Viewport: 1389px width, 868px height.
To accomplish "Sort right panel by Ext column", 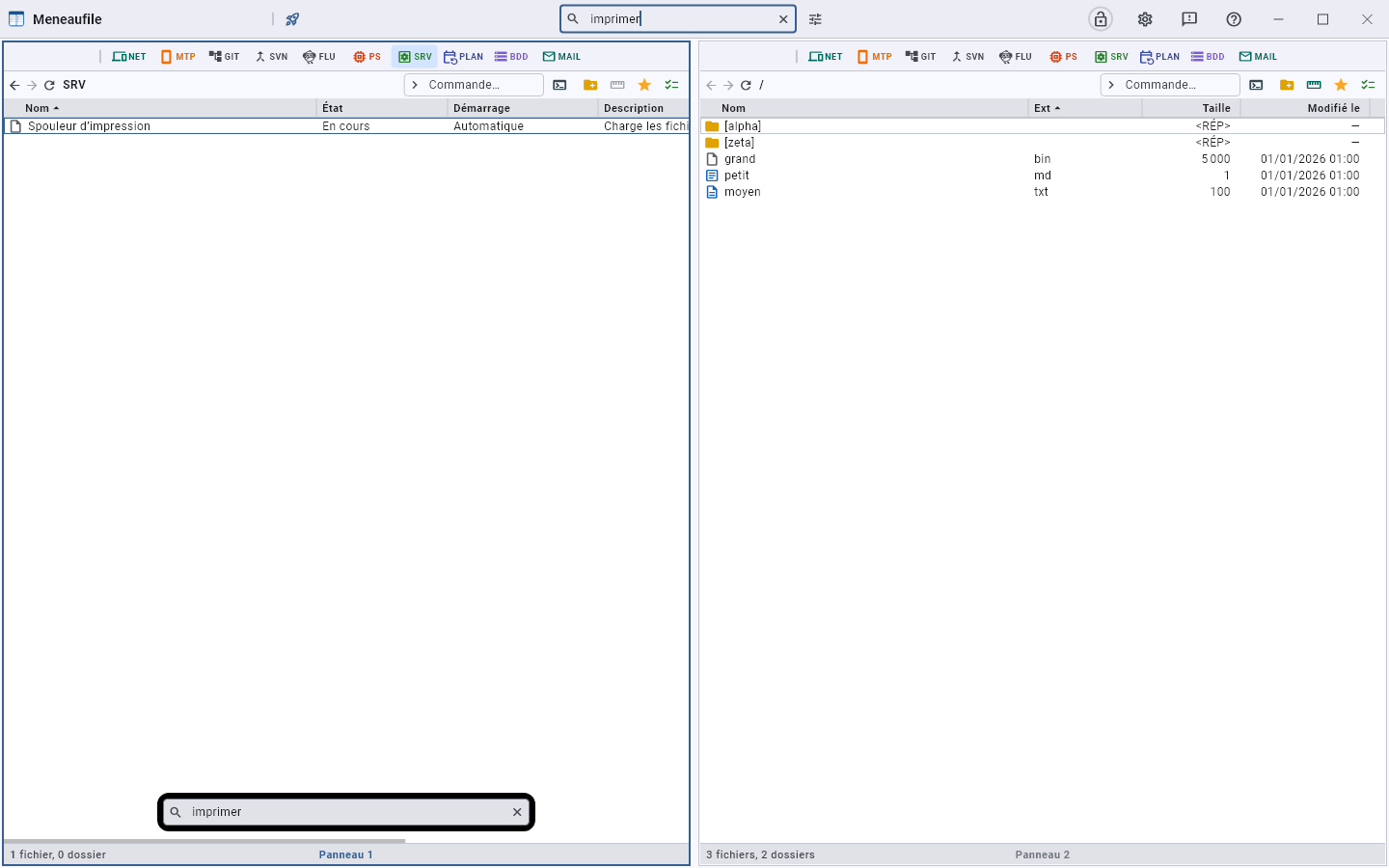I will point(1085,108).
